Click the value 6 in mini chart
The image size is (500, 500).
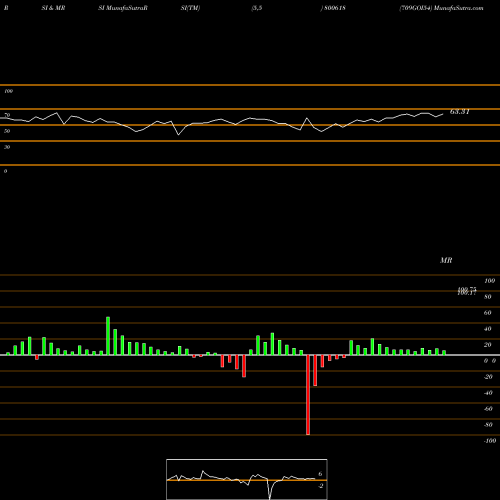tap(320, 474)
